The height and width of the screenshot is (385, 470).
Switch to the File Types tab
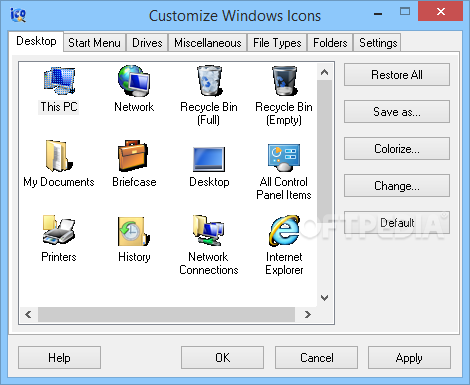pos(277,43)
